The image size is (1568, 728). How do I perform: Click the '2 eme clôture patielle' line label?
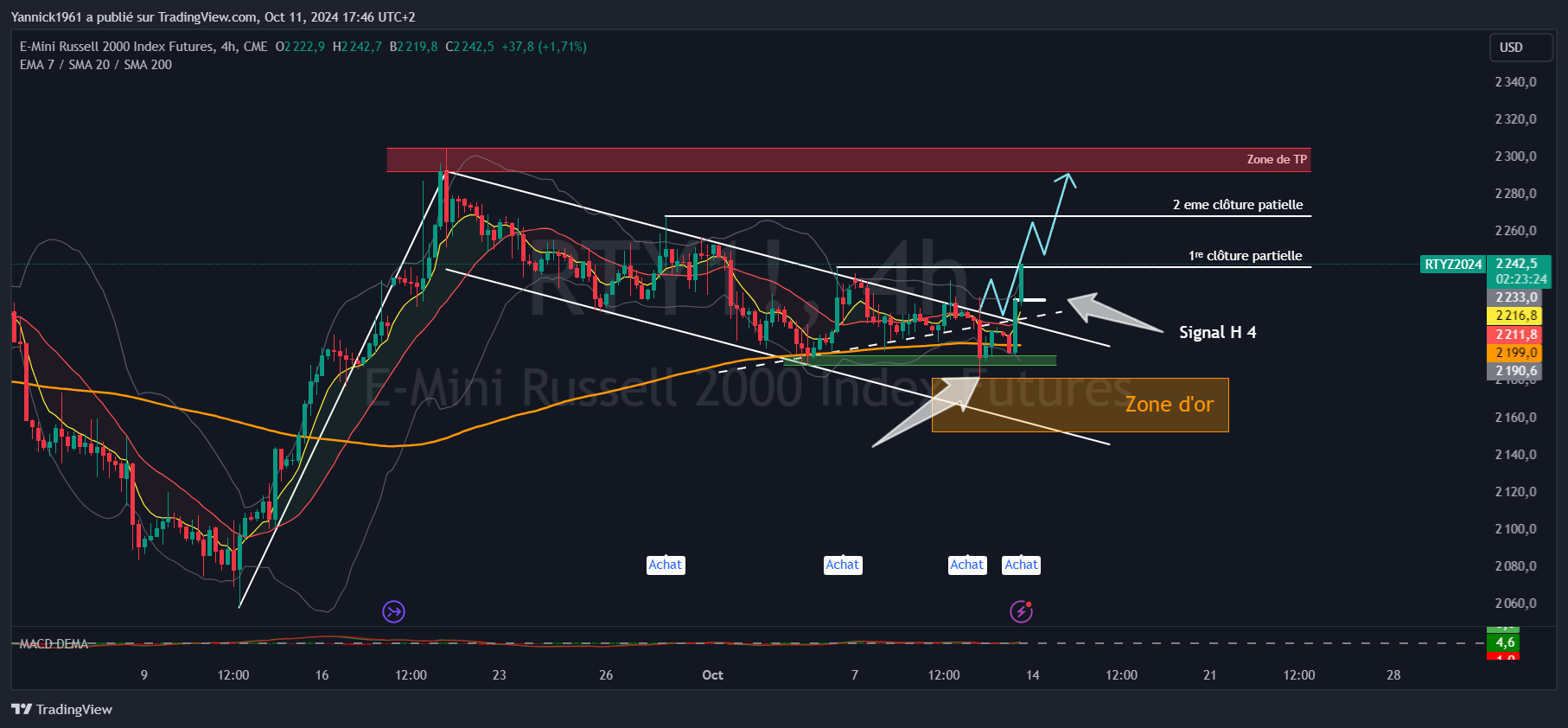tap(1238, 205)
